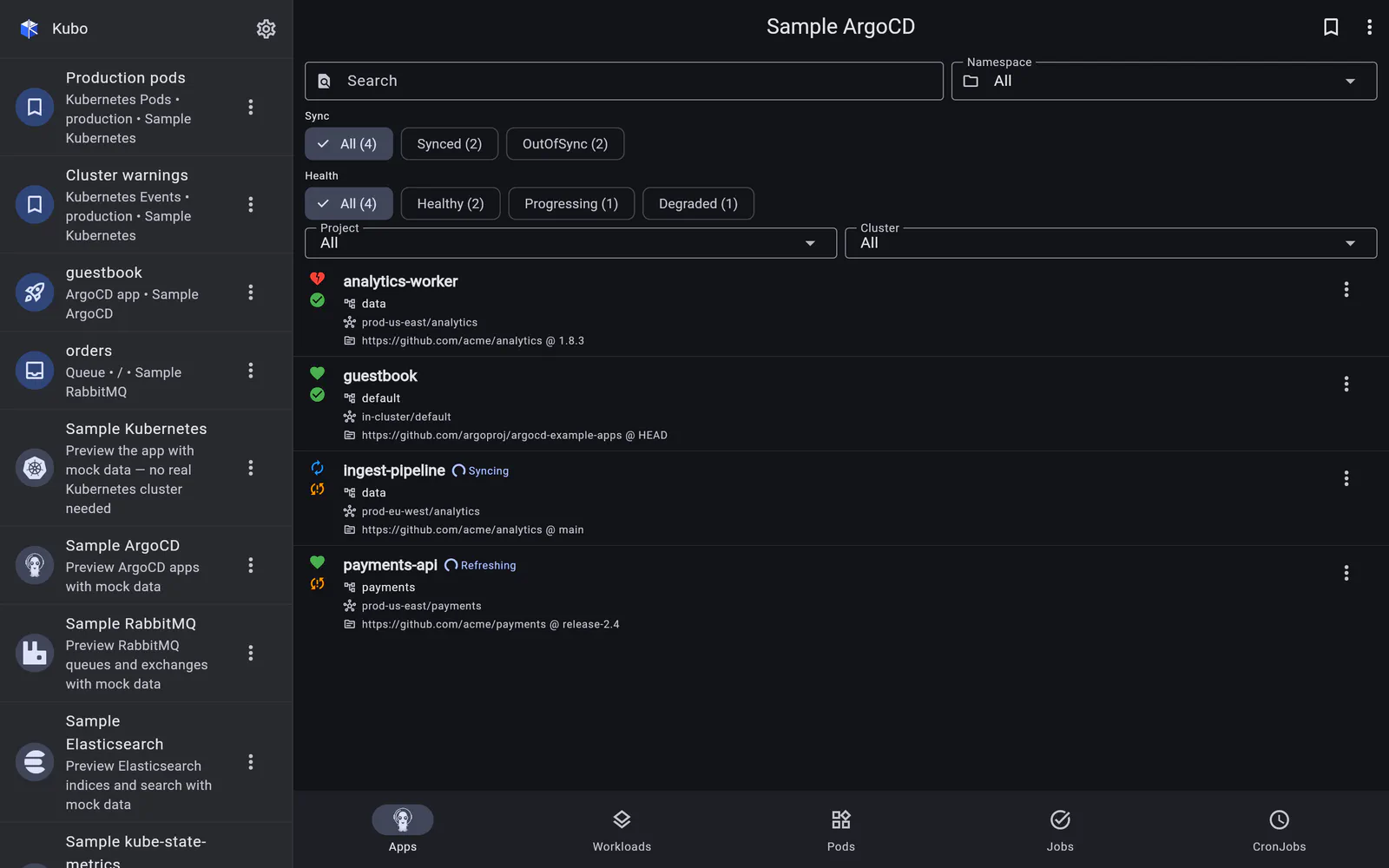
Task: Open the analytics-worker application
Action: tap(840, 310)
